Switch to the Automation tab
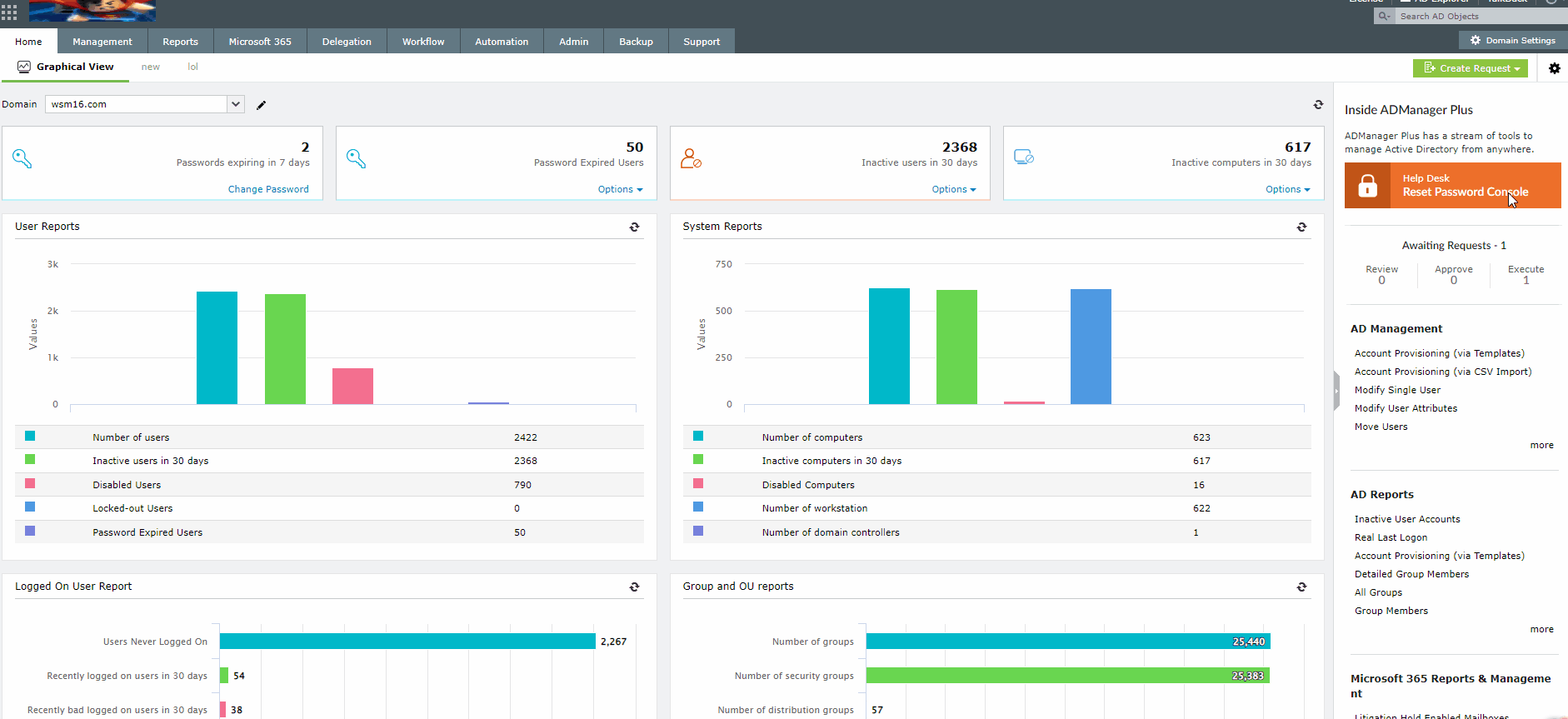The width and height of the screenshot is (1568, 719). pos(502,42)
